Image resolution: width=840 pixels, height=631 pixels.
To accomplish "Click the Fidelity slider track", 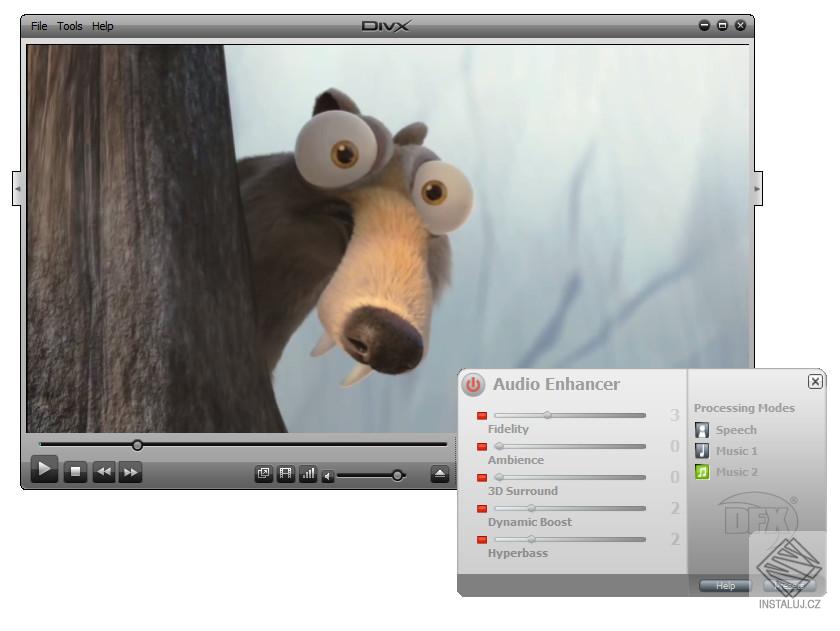I will tap(570, 415).
